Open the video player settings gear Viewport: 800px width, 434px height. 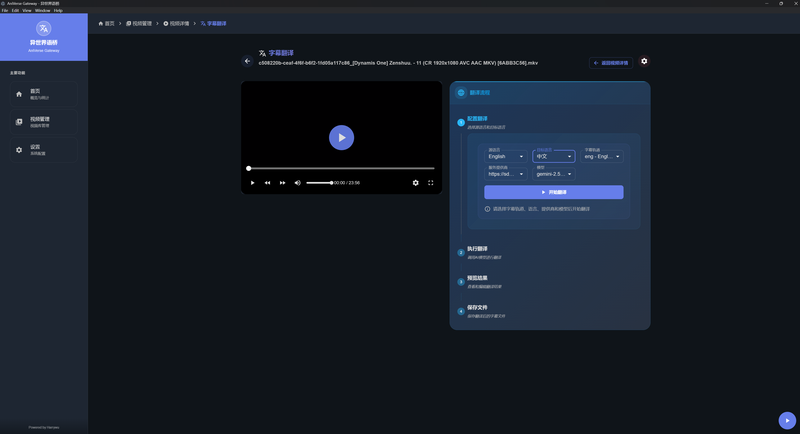[x=416, y=183]
